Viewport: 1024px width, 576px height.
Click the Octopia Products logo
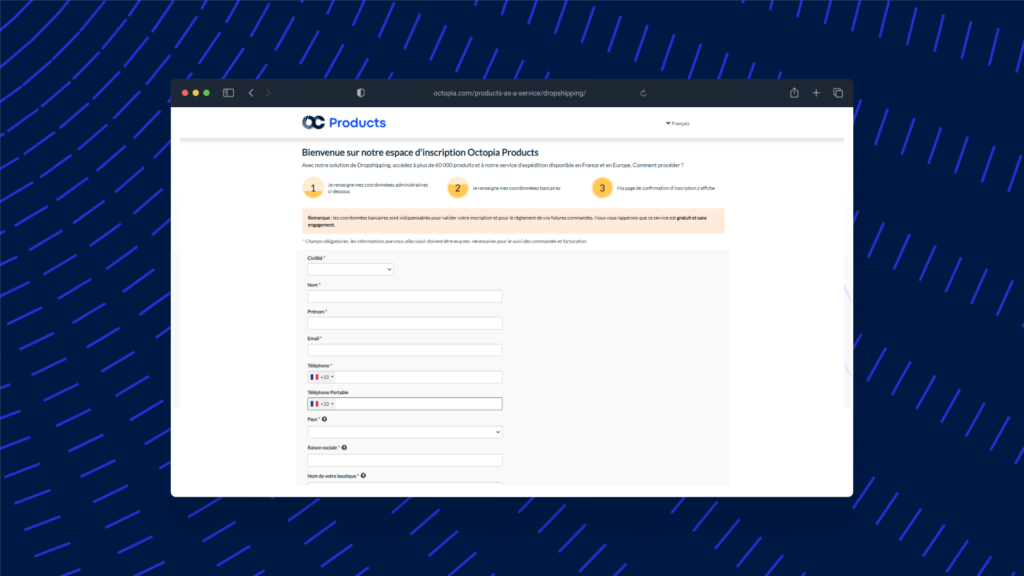pos(343,123)
